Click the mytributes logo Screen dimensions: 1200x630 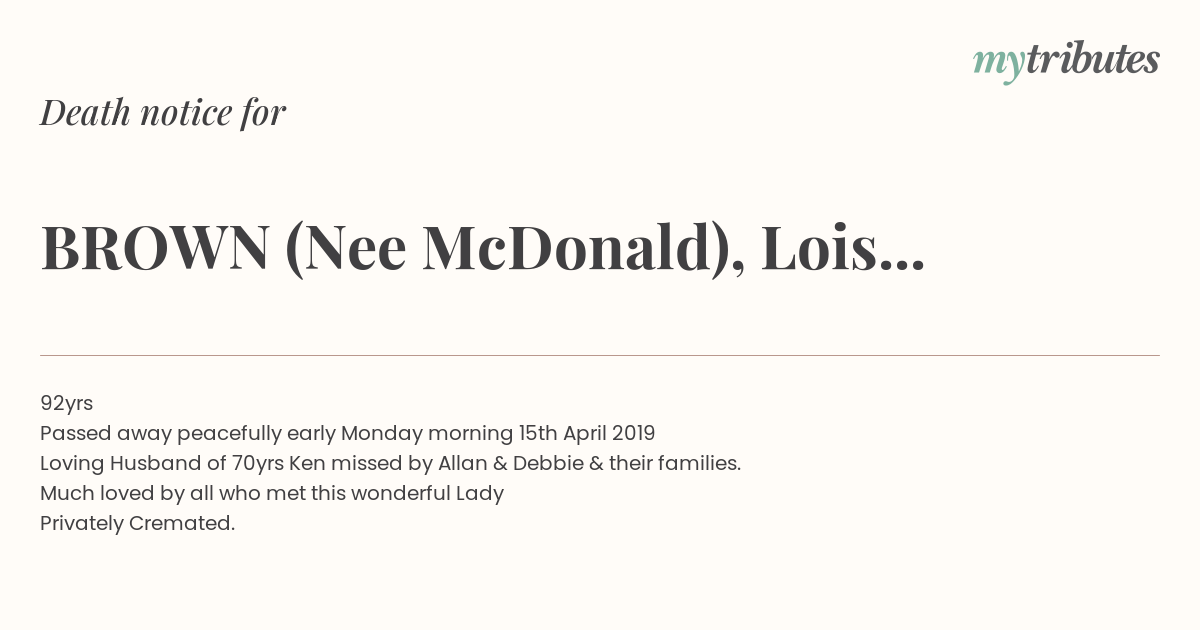1066,61
